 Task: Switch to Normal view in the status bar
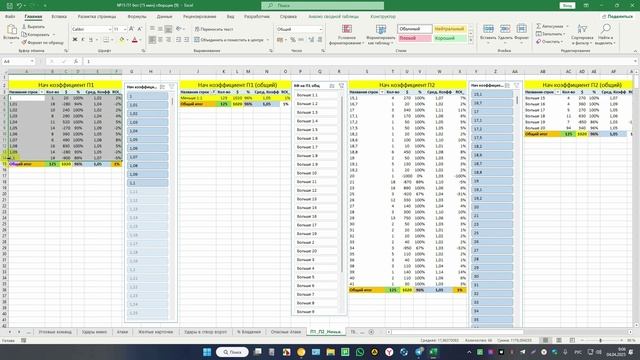pyautogui.click(x=545, y=340)
